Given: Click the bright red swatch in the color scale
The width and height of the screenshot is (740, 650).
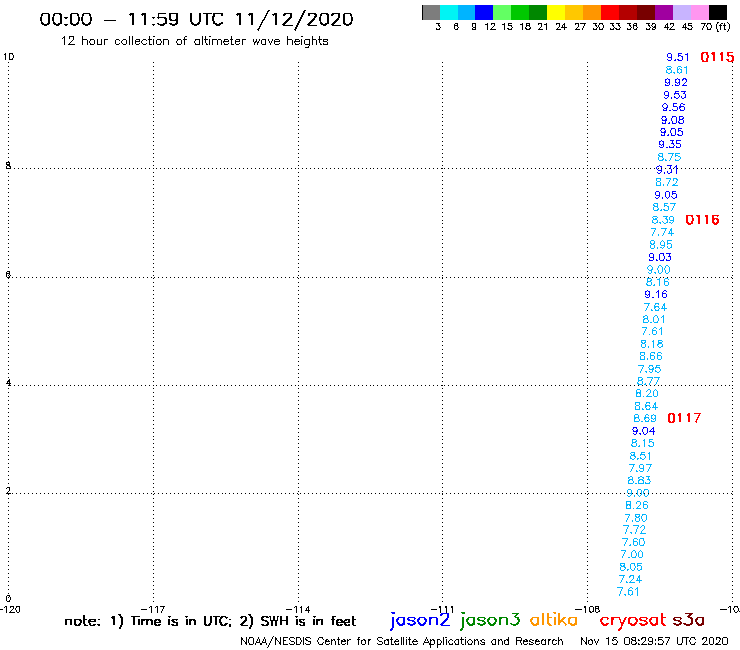Looking at the screenshot, I should [610, 12].
